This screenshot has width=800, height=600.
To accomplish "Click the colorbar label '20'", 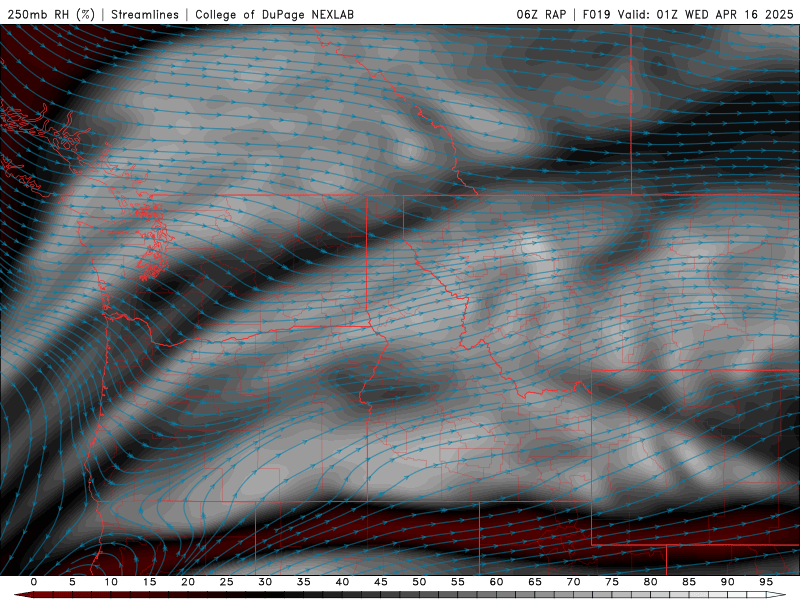I will point(188,582).
